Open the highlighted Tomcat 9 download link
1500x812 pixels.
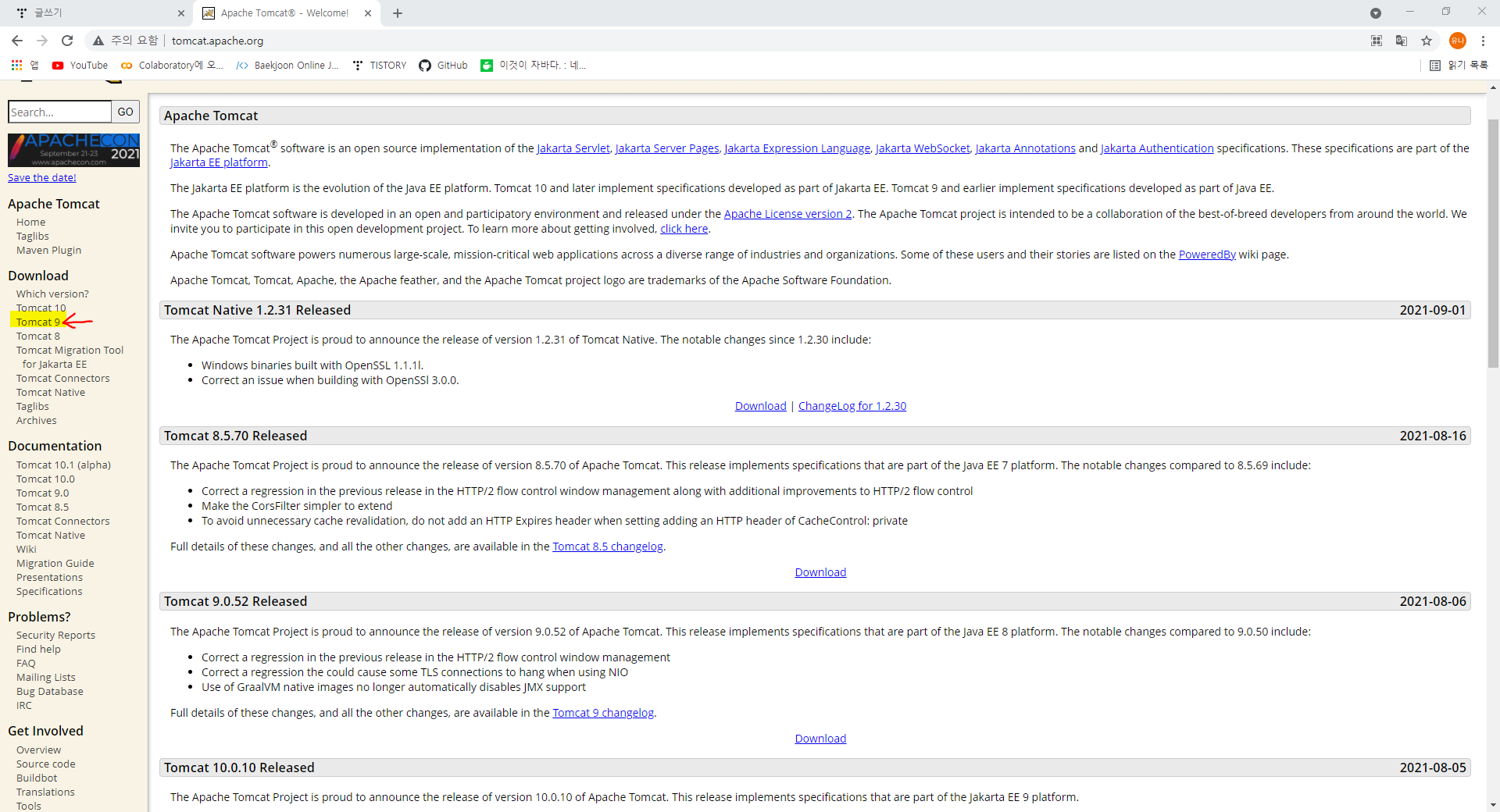[37, 322]
